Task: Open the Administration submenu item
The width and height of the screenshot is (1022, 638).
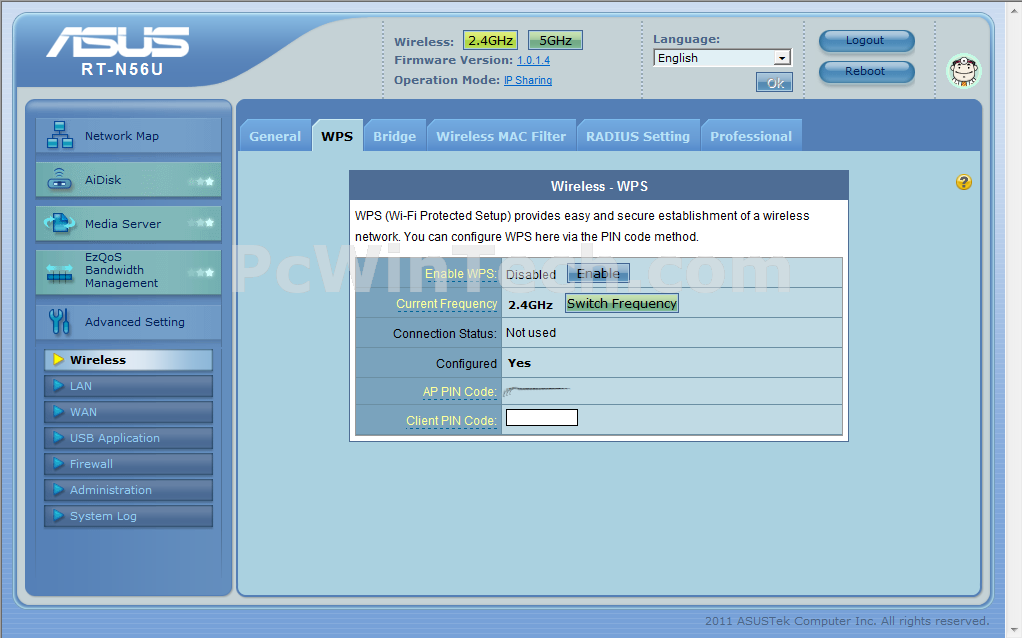Action: point(128,490)
